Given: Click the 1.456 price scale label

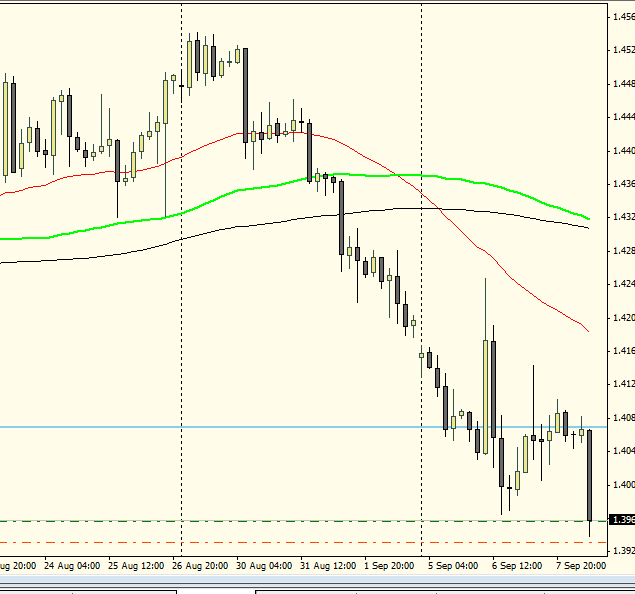Looking at the screenshot, I should coord(624,17).
